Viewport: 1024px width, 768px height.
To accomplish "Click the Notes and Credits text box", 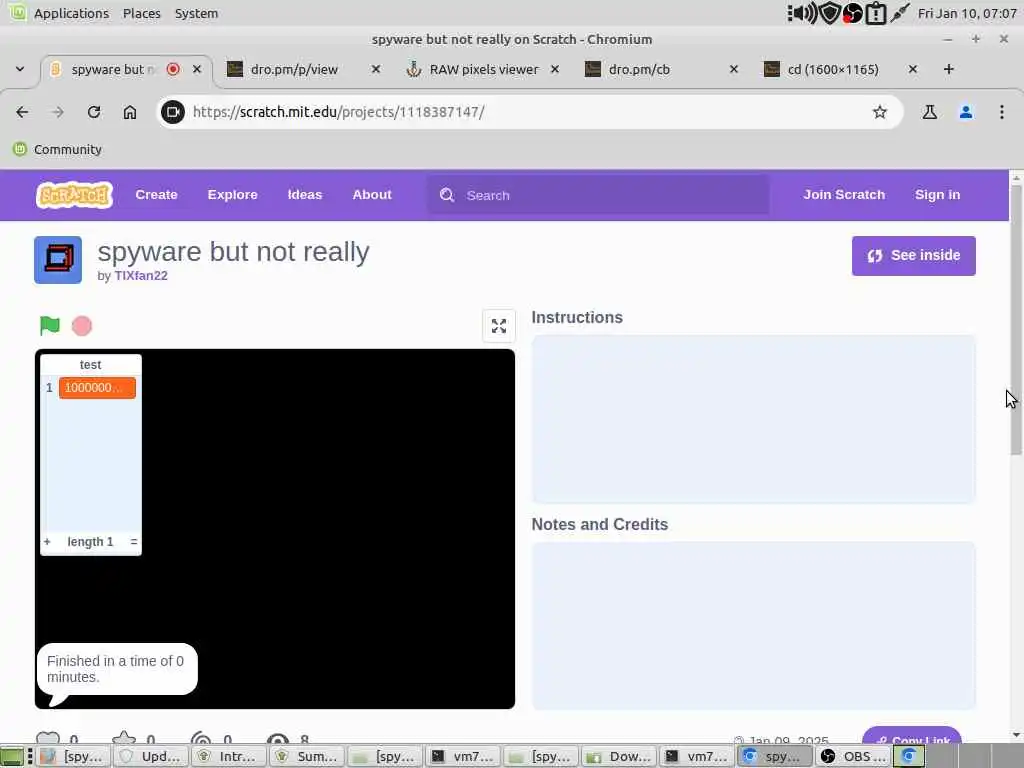I will point(754,626).
